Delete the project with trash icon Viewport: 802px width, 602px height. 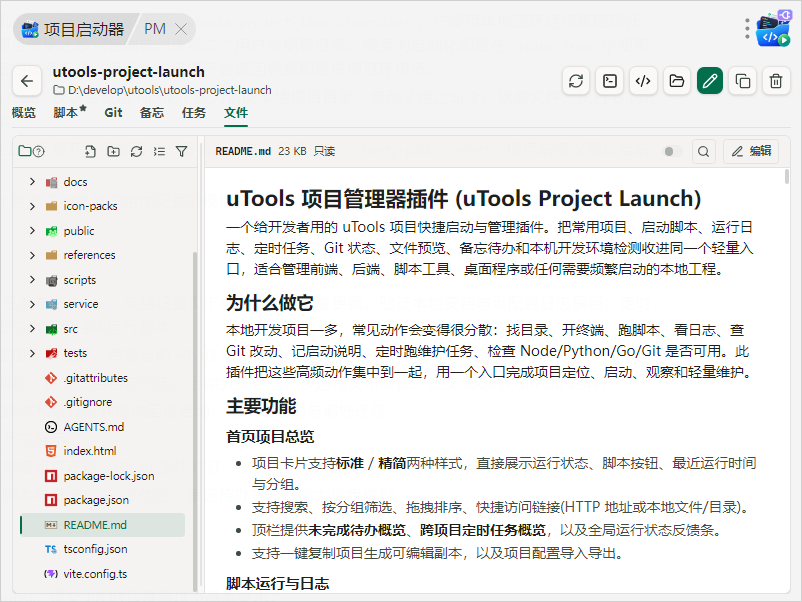[x=776, y=81]
